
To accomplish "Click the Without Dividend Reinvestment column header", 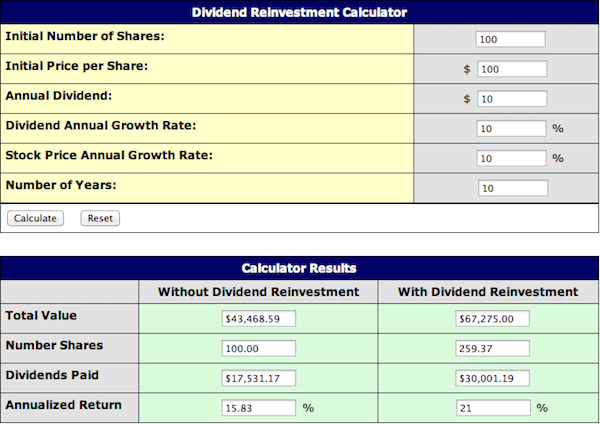I will click(x=258, y=292).
